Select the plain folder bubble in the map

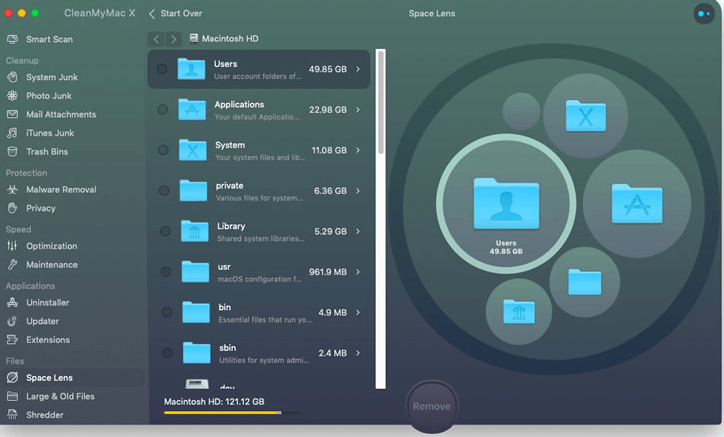[585, 282]
